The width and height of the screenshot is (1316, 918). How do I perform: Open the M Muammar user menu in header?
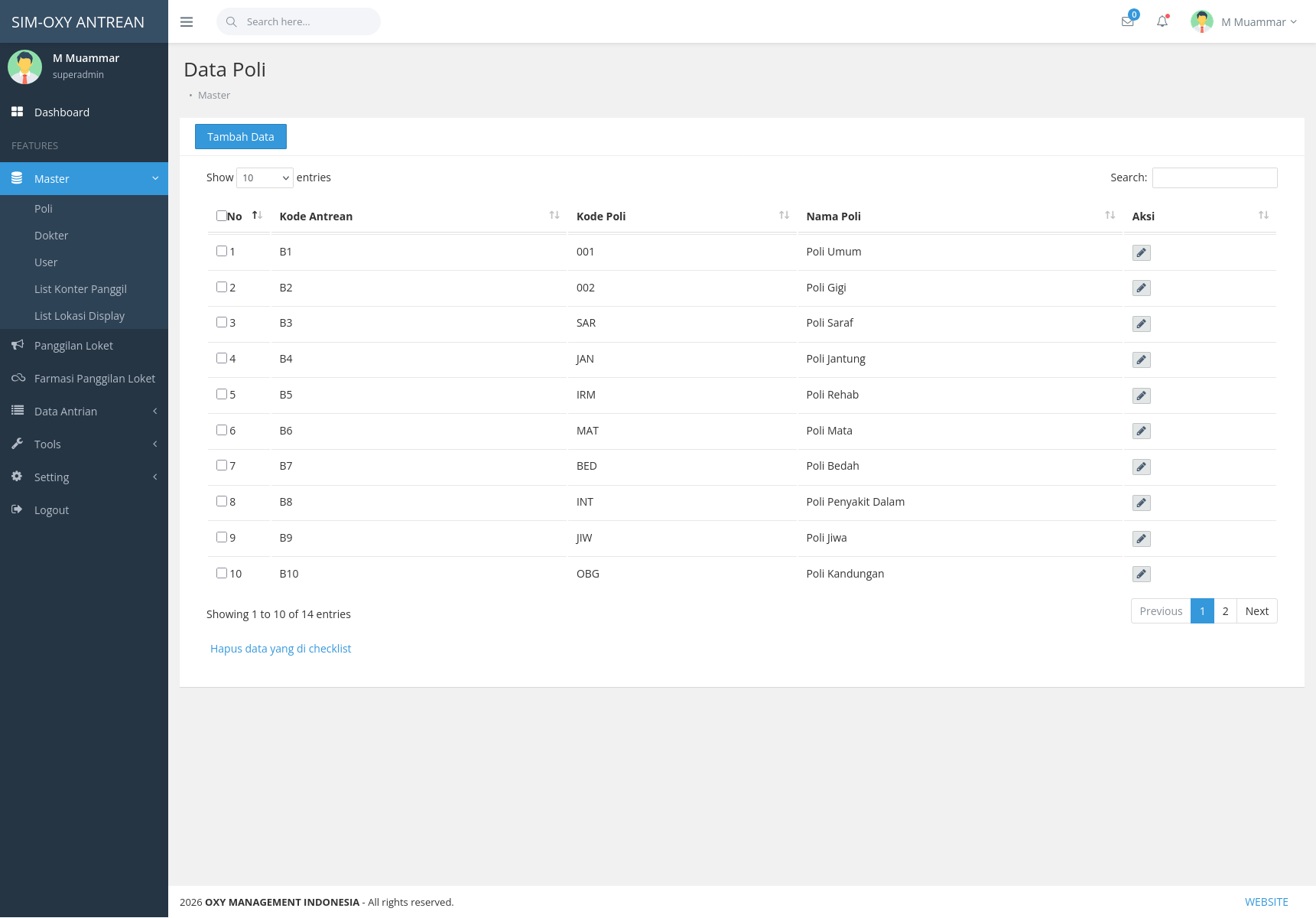tap(1244, 21)
